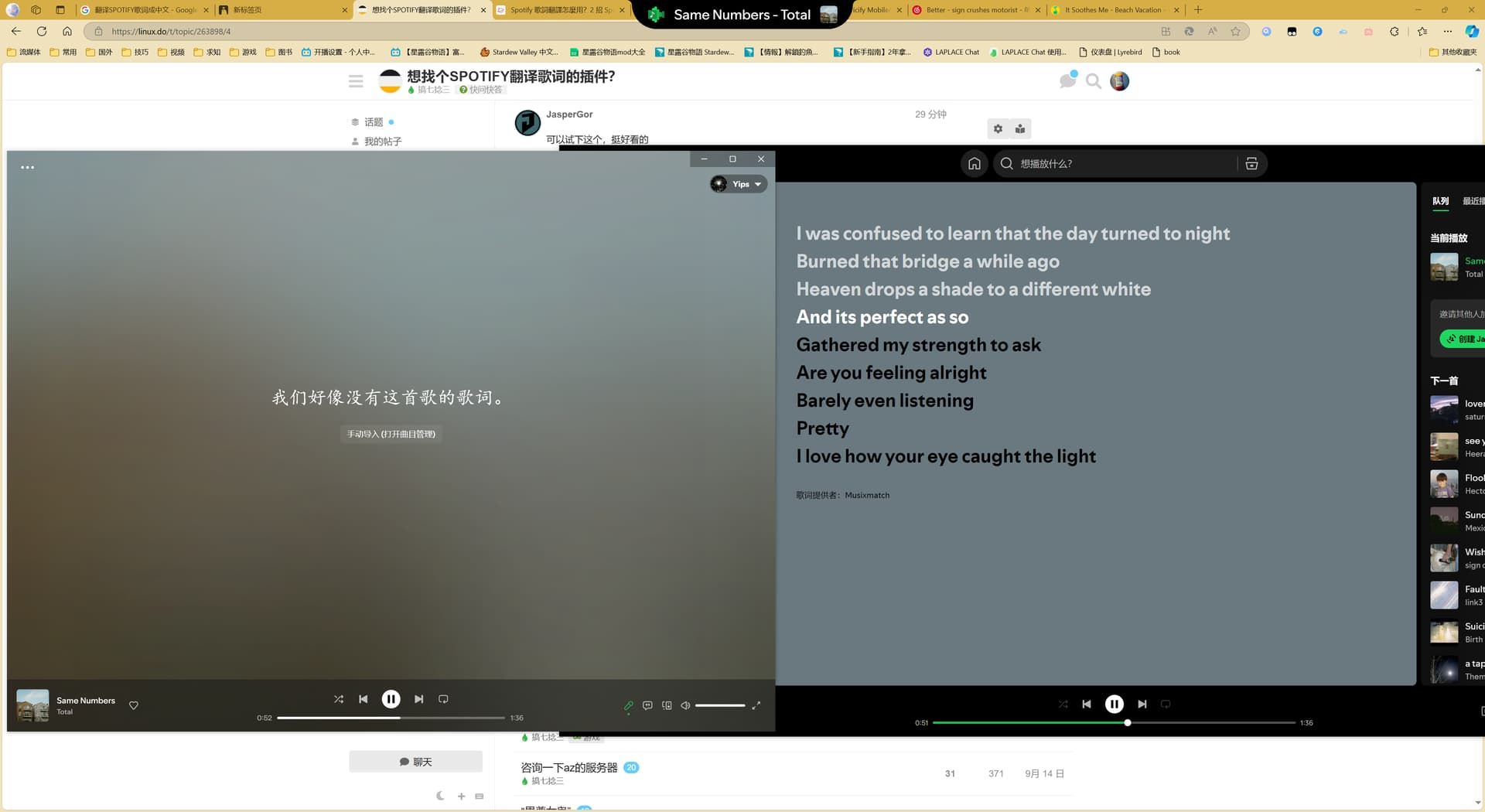Select lyric 'Gathered my strength to ask'
Image resolution: width=1485 pixels, height=812 pixels.
click(x=918, y=345)
